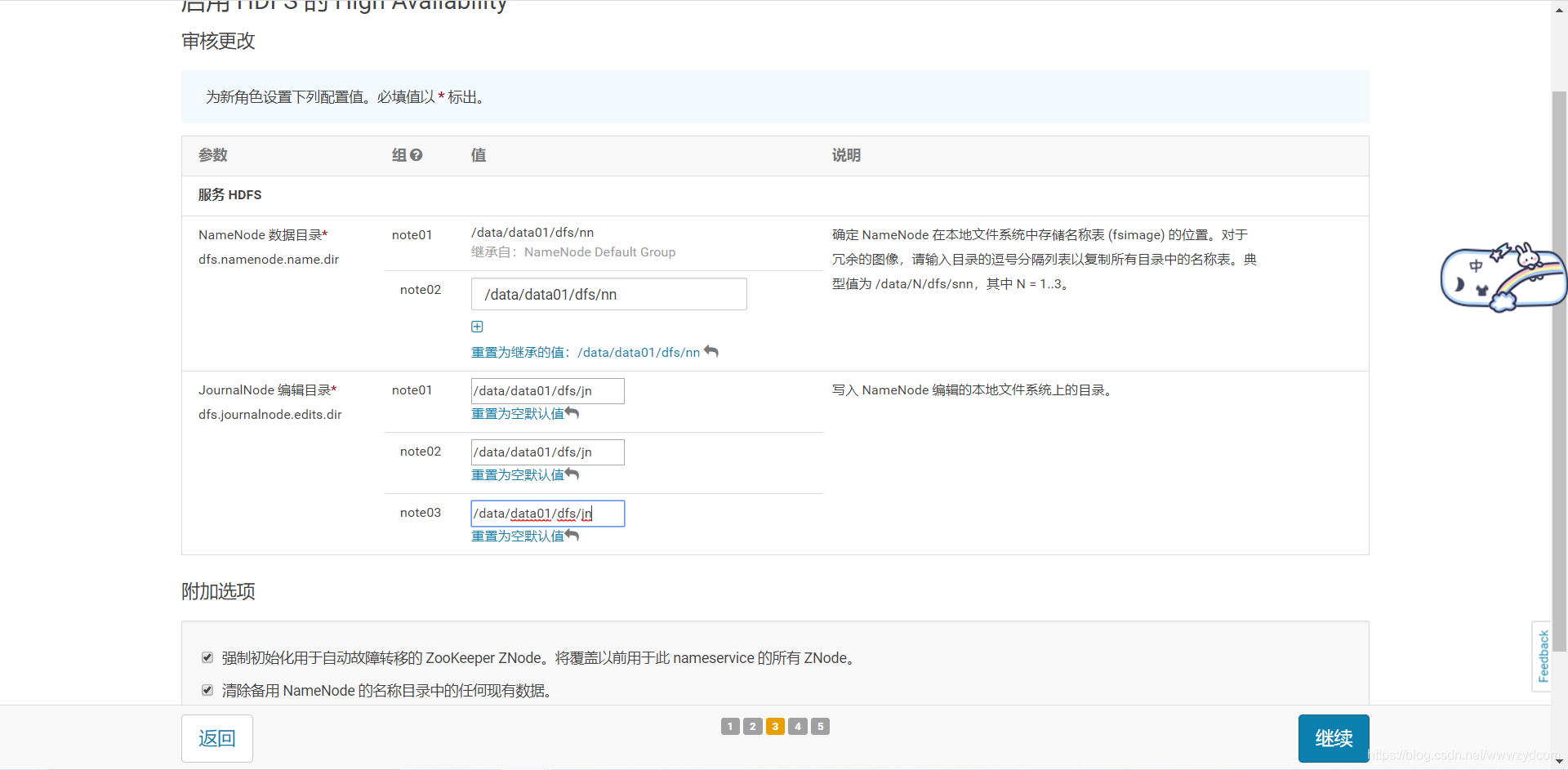Screen dimensions: 1568x770
Task: Go to wizard step 4
Action: [798, 726]
